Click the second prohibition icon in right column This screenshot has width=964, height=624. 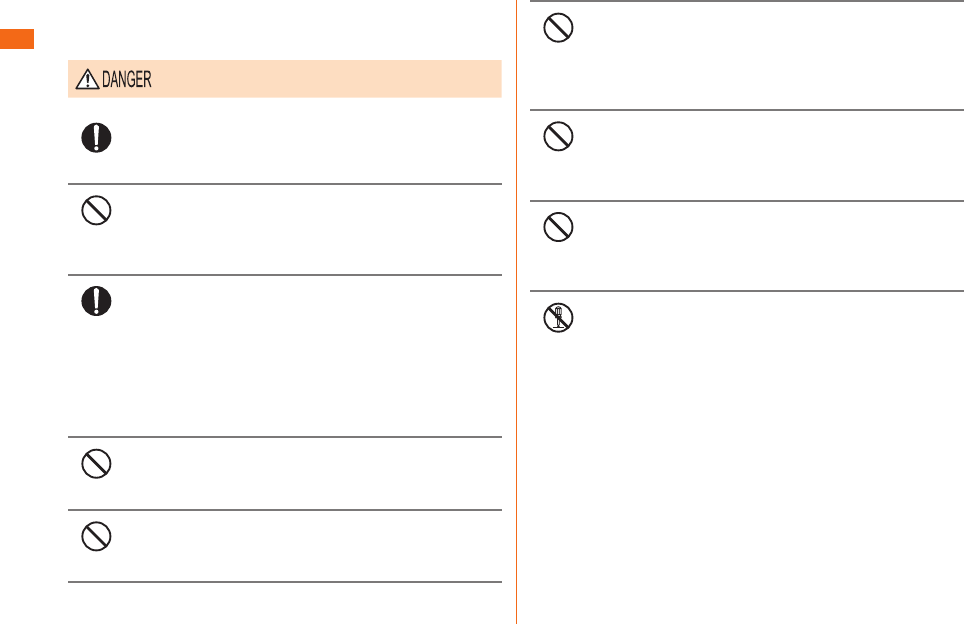coord(558,136)
